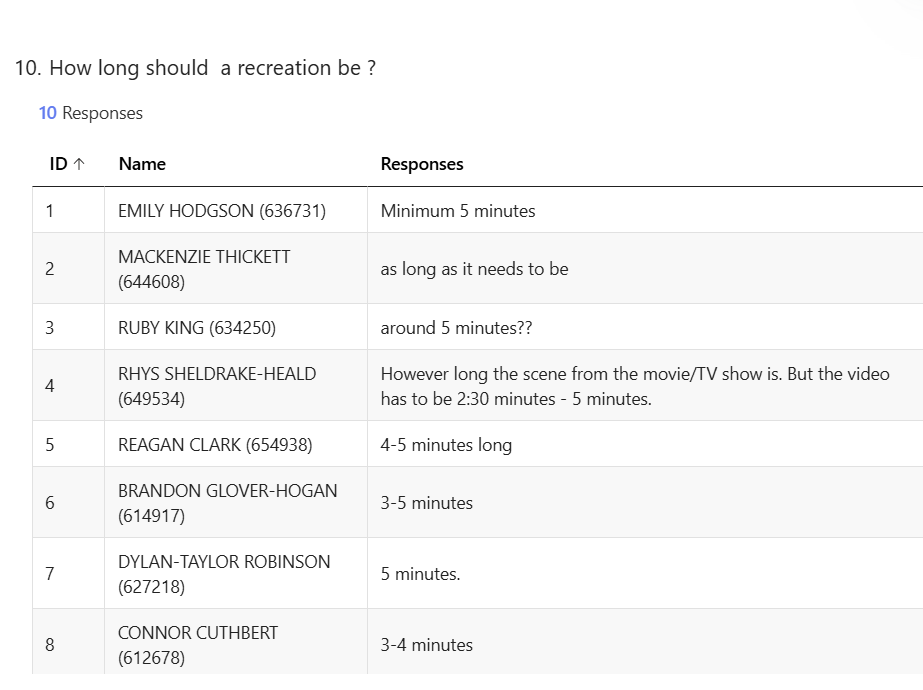Click the 'However long the scene' response
The width and height of the screenshot is (923, 690).
(x=635, y=386)
